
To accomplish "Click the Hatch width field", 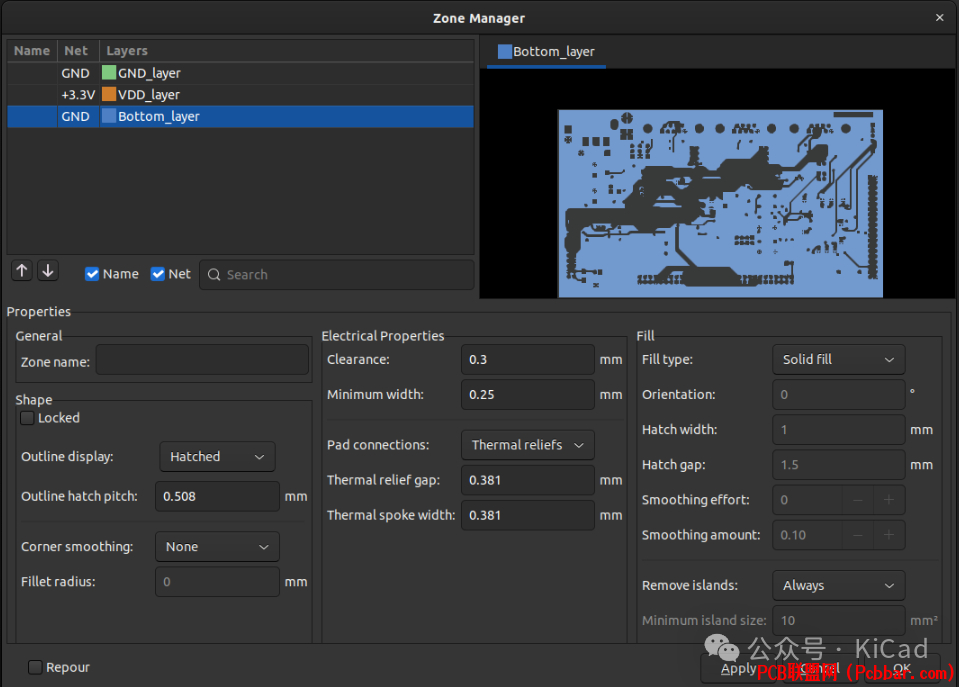I will [x=839, y=429].
